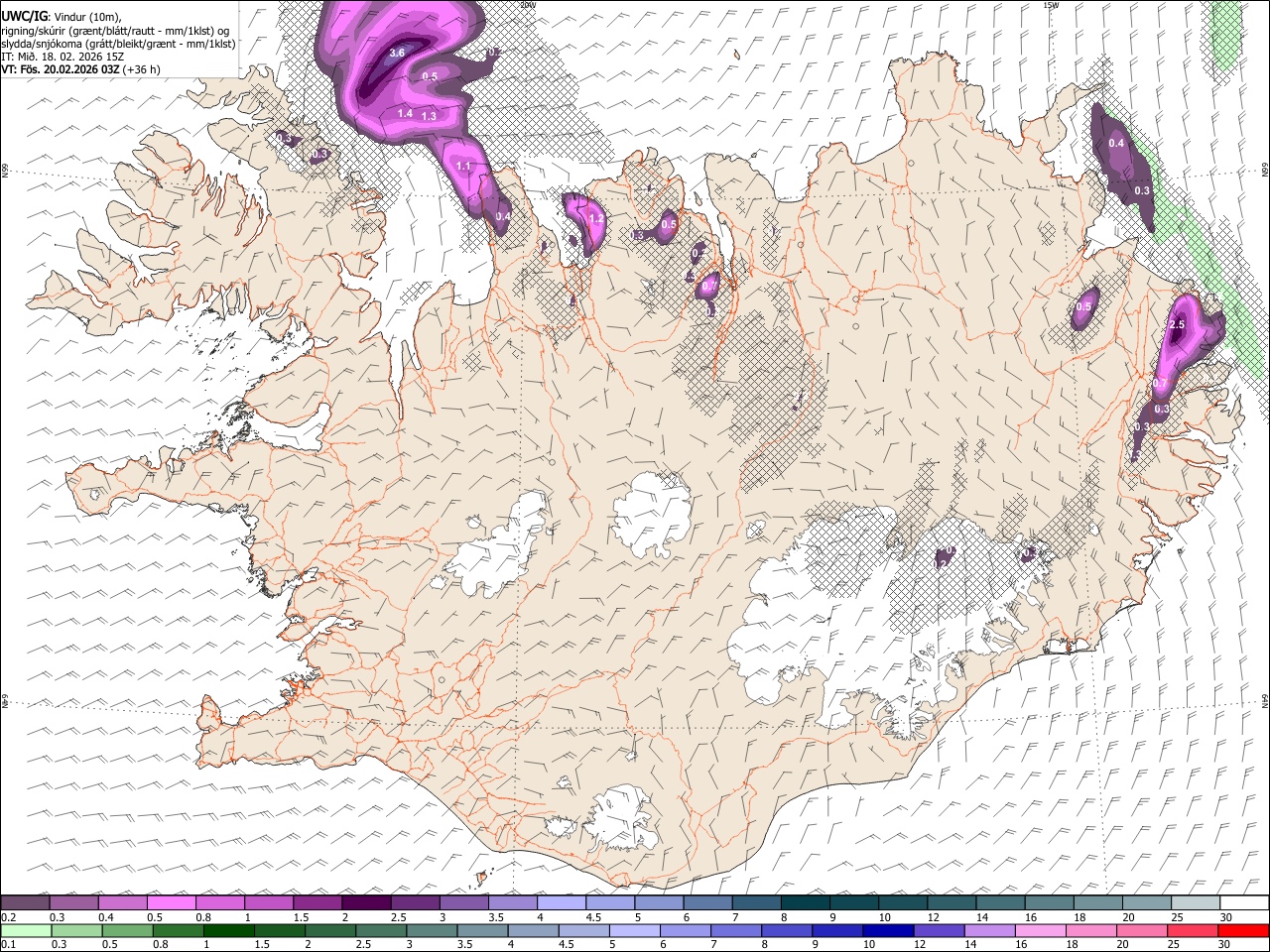Click the '(+36 h)' forecast offset text
Viewport: 1270px width, 952px height.
pos(142,69)
